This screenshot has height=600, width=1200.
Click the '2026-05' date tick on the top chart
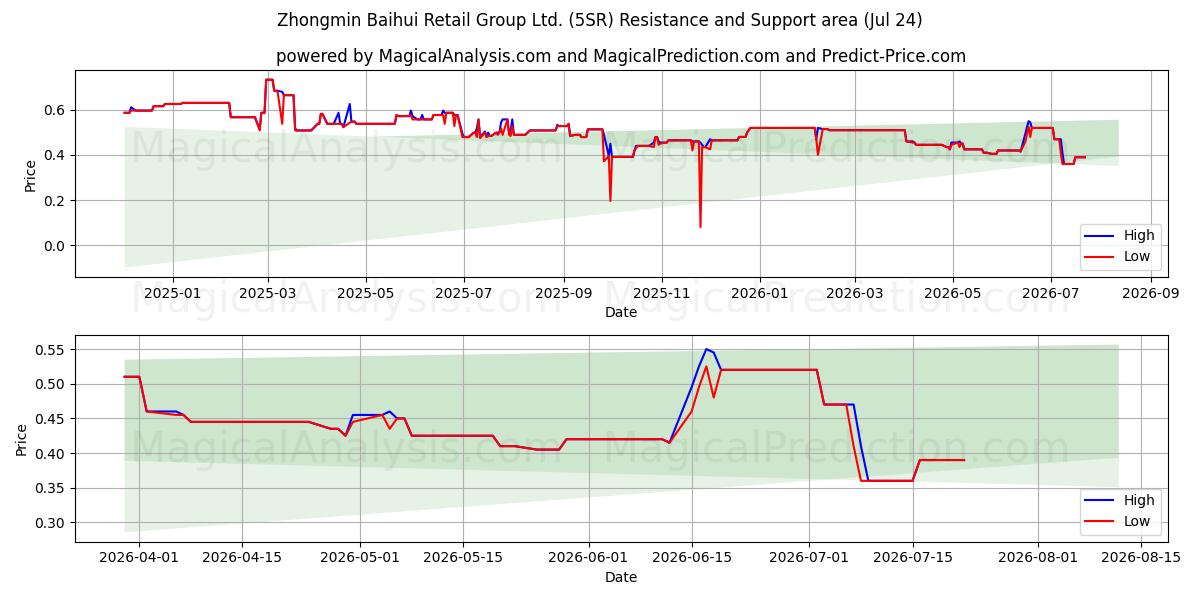click(x=953, y=293)
